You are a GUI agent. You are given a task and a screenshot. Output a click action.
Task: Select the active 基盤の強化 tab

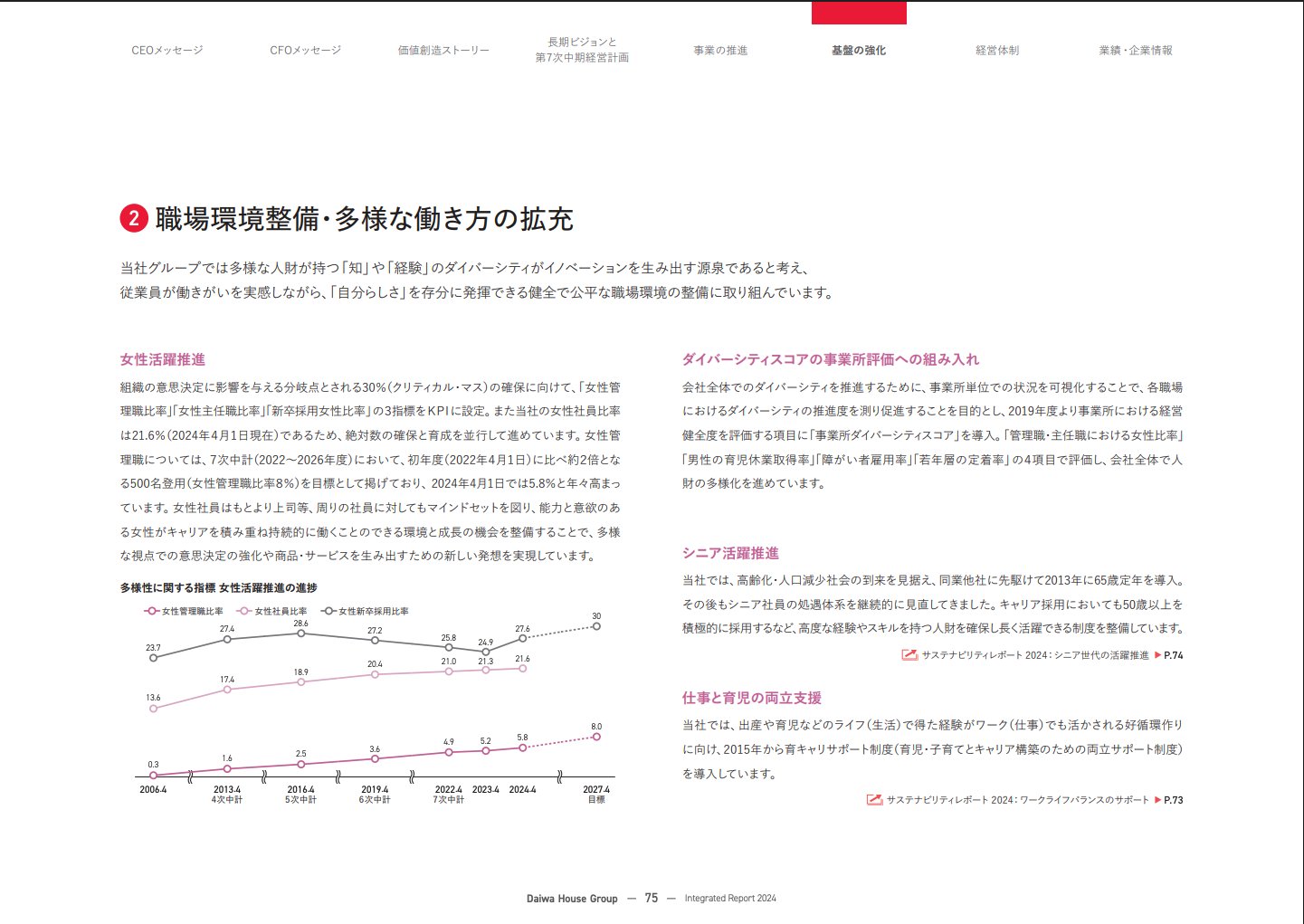[859, 51]
